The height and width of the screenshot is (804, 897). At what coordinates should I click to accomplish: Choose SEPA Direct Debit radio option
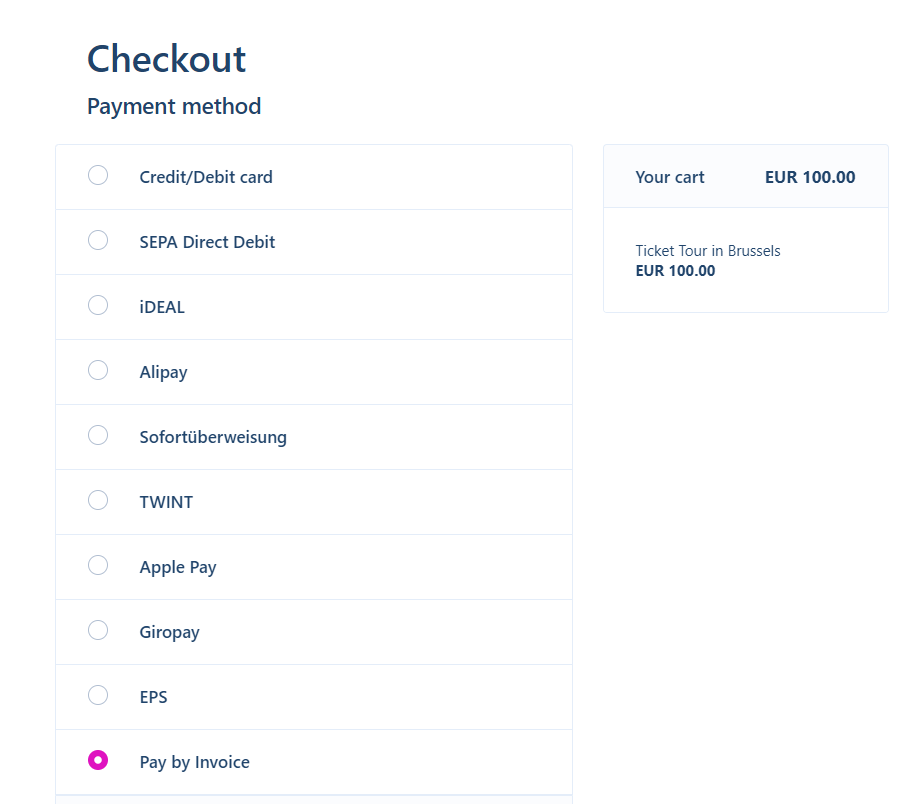click(x=98, y=241)
